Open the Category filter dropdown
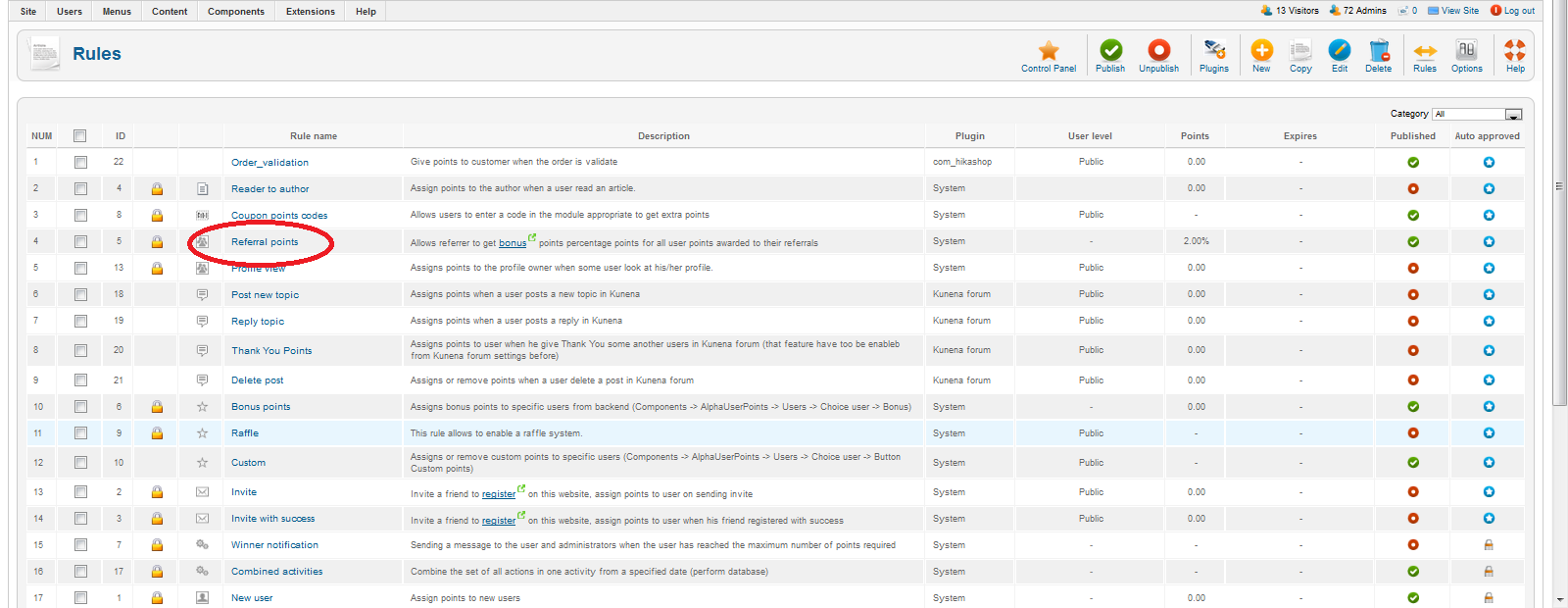1568x608 pixels. point(1477,114)
